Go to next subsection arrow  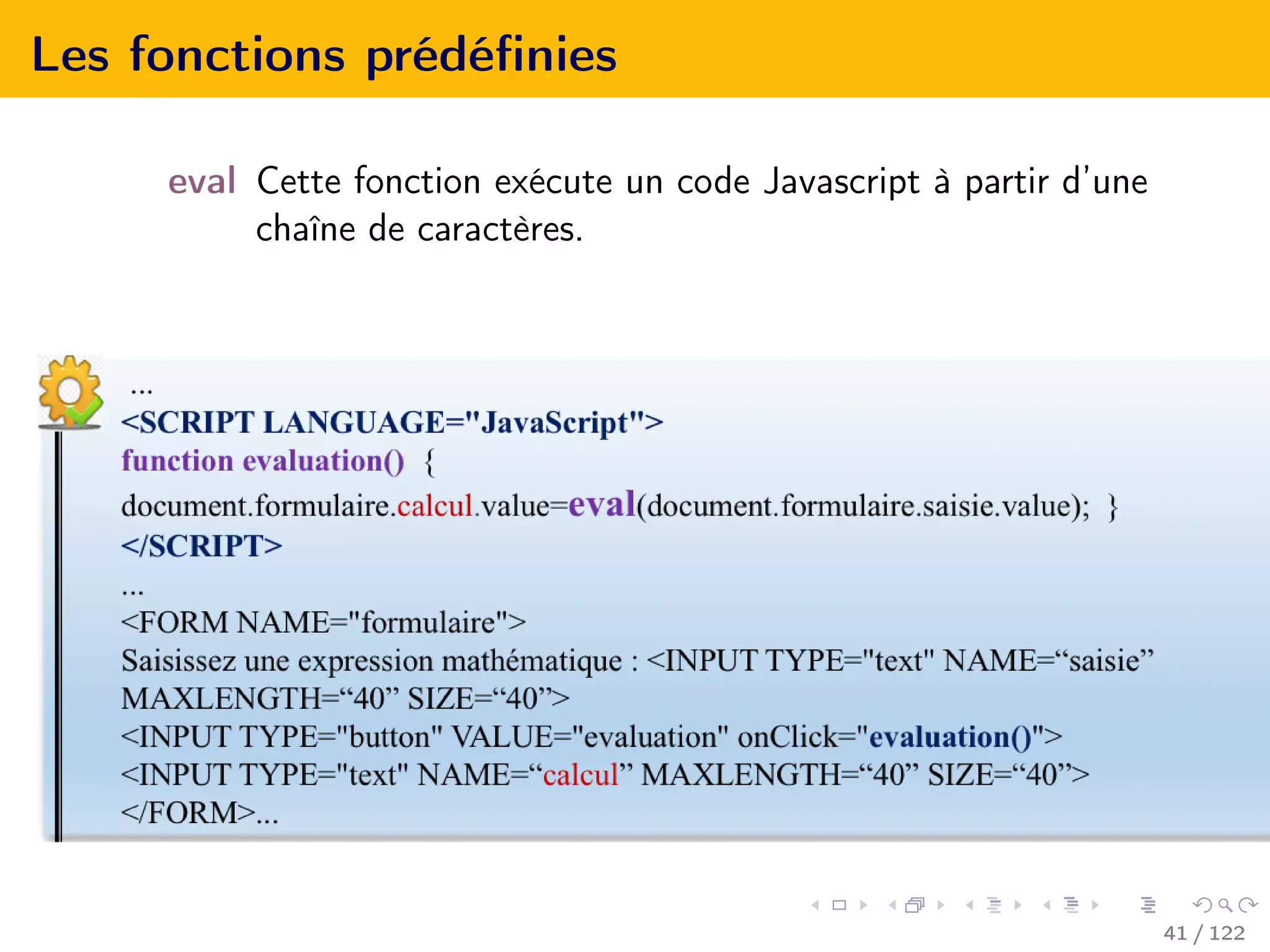click(x=1018, y=906)
